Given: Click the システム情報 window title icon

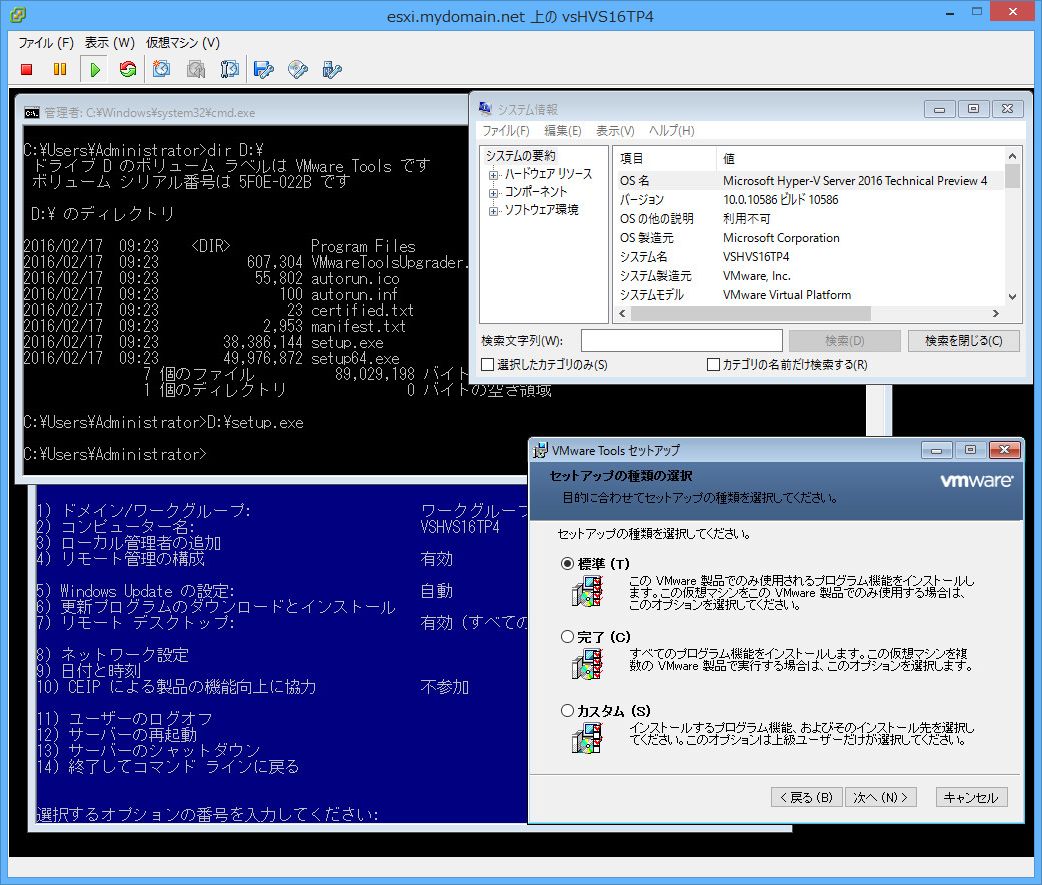Looking at the screenshot, I should (x=485, y=108).
